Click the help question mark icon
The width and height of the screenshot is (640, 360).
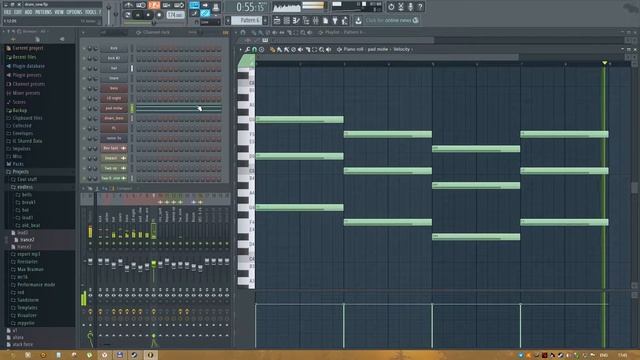tap(420, 7)
